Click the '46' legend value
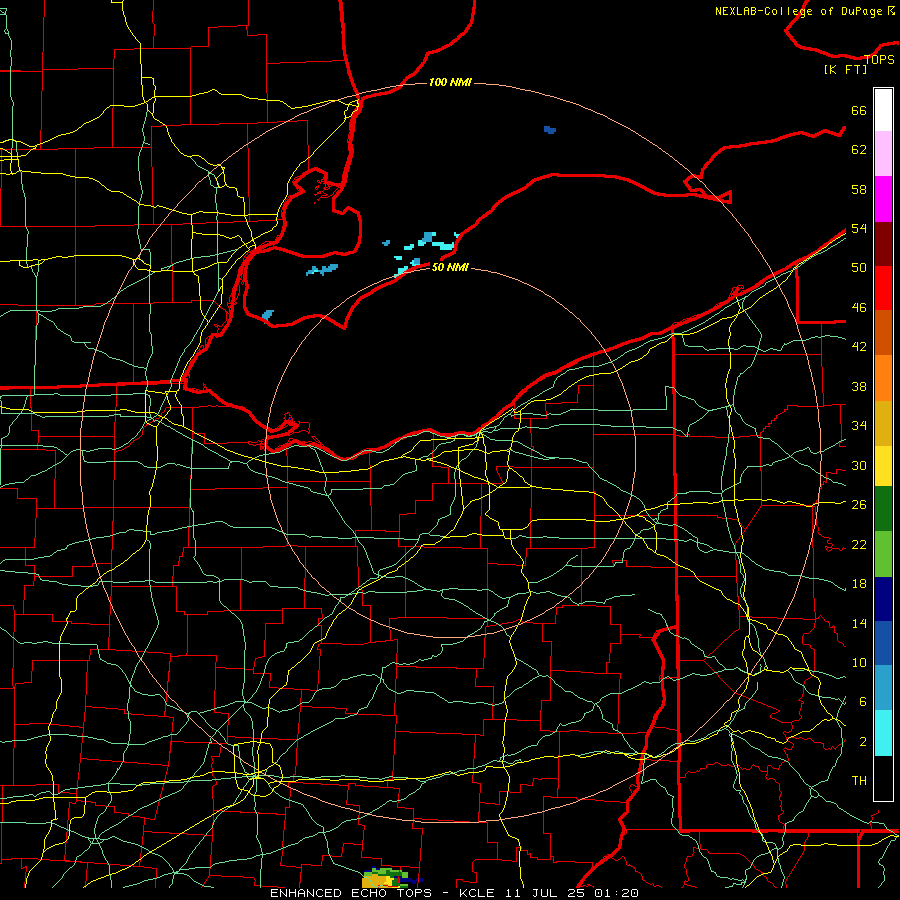This screenshot has width=900, height=900. click(859, 308)
